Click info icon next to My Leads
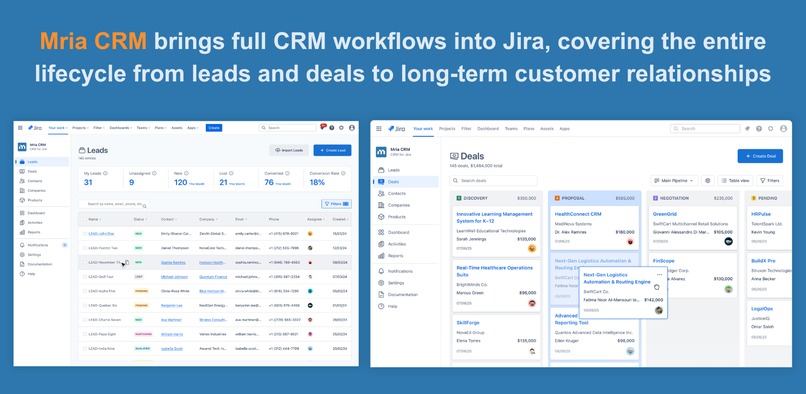This screenshot has height=394, width=806. pos(105,173)
